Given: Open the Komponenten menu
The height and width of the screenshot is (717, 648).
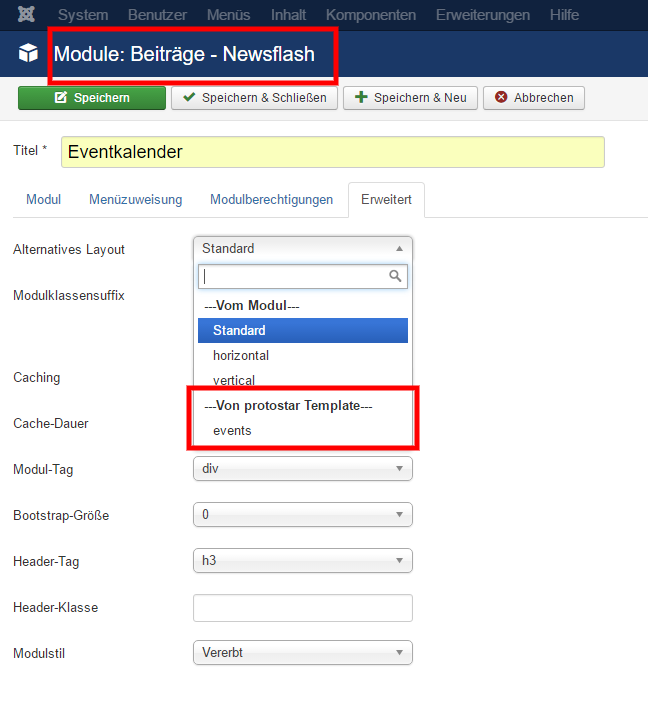Looking at the screenshot, I should (371, 15).
